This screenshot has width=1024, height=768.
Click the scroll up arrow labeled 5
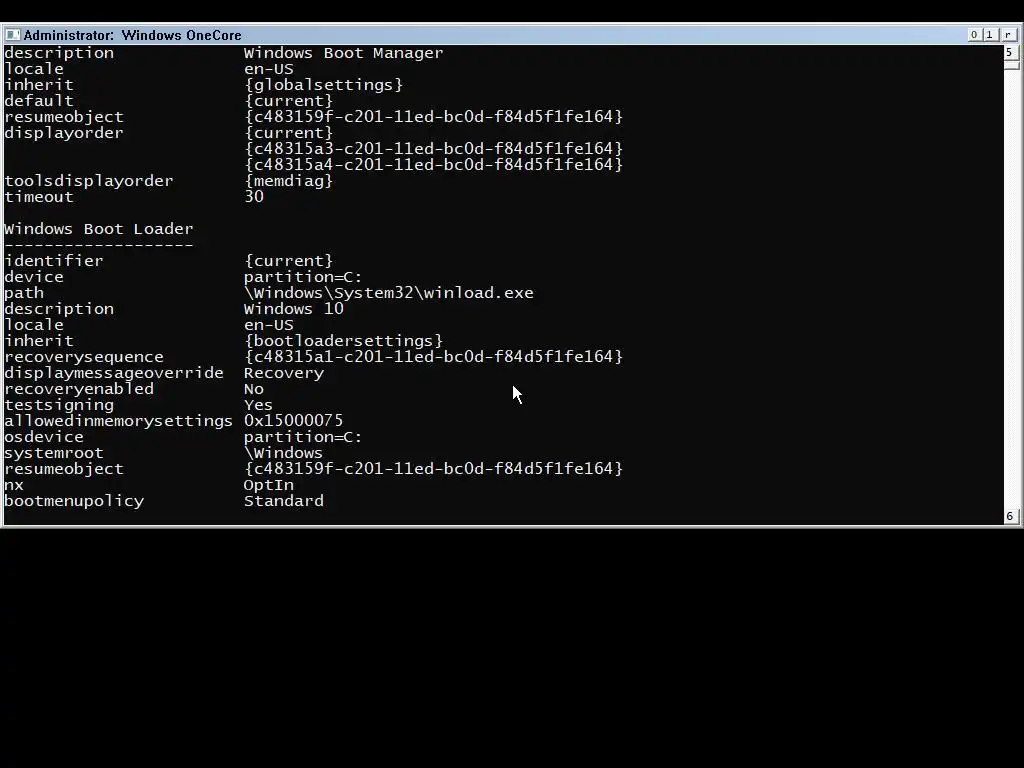click(x=1010, y=52)
